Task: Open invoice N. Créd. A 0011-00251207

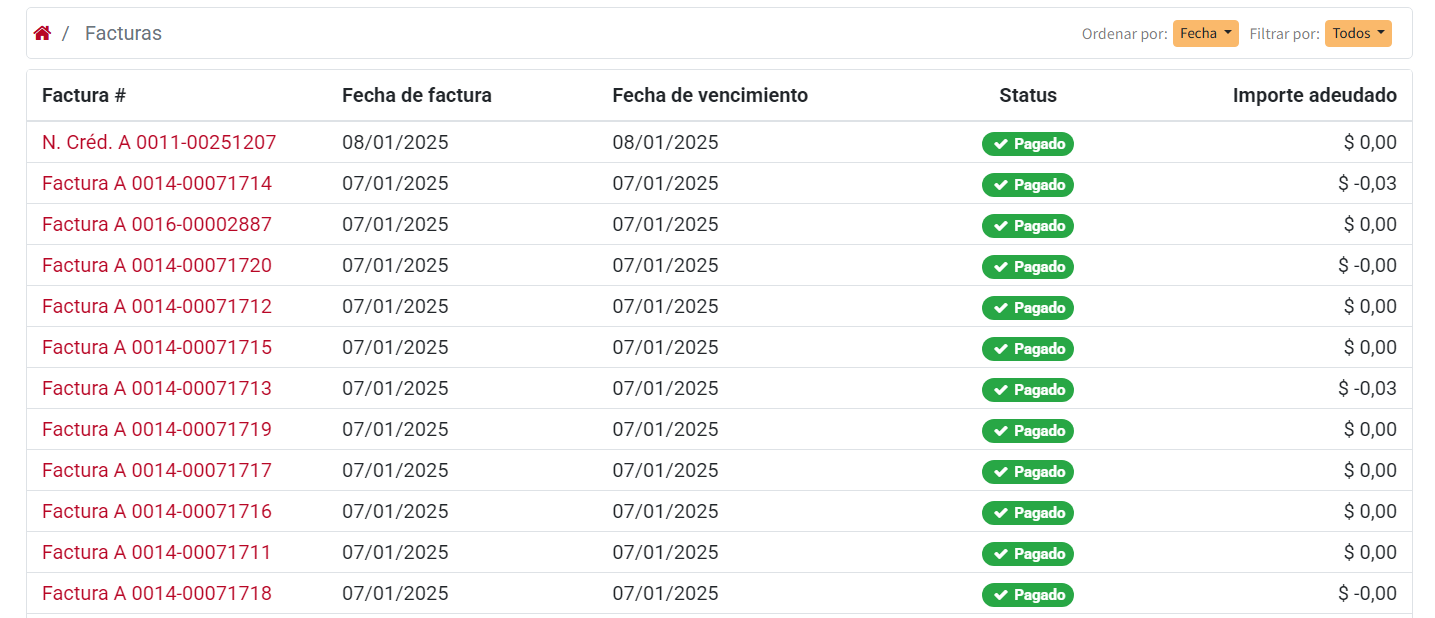Action: tap(158, 142)
